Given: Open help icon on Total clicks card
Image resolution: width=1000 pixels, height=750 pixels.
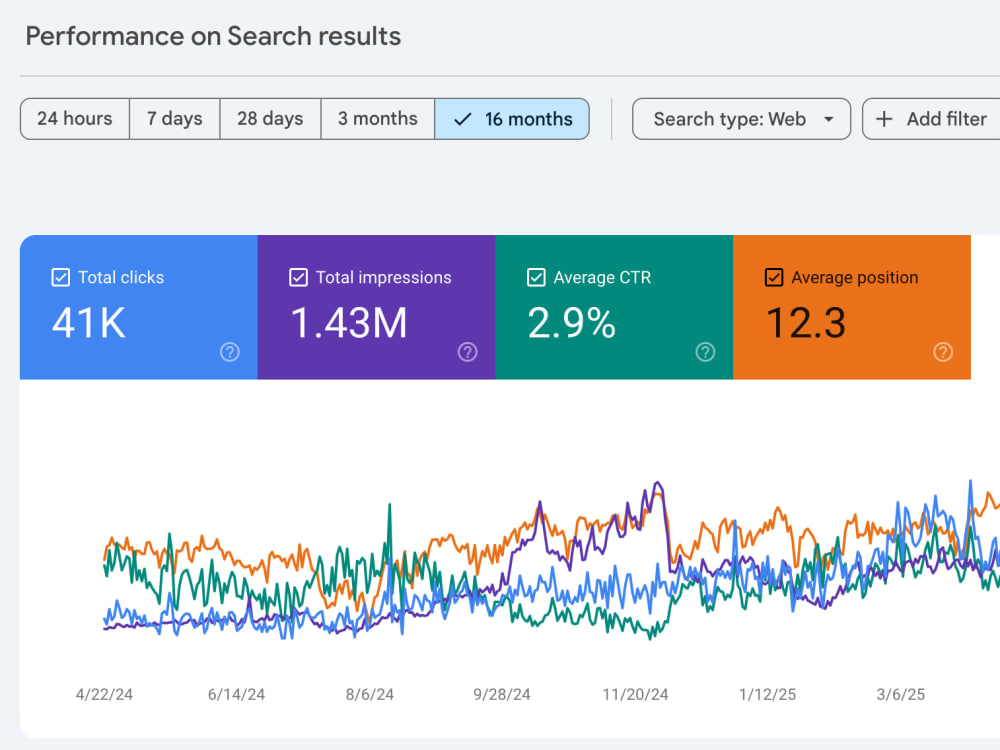Looking at the screenshot, I should (x=230, y=352).
